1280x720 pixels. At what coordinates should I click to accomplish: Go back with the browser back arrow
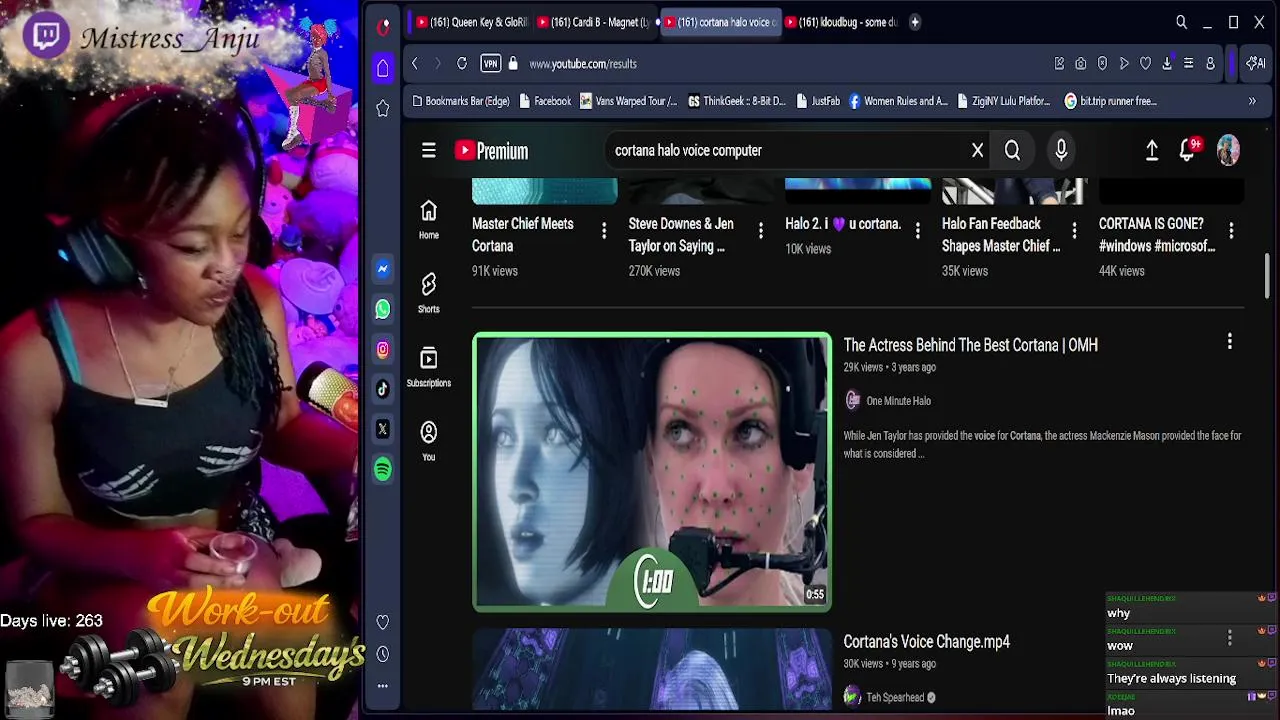(415, 64)
